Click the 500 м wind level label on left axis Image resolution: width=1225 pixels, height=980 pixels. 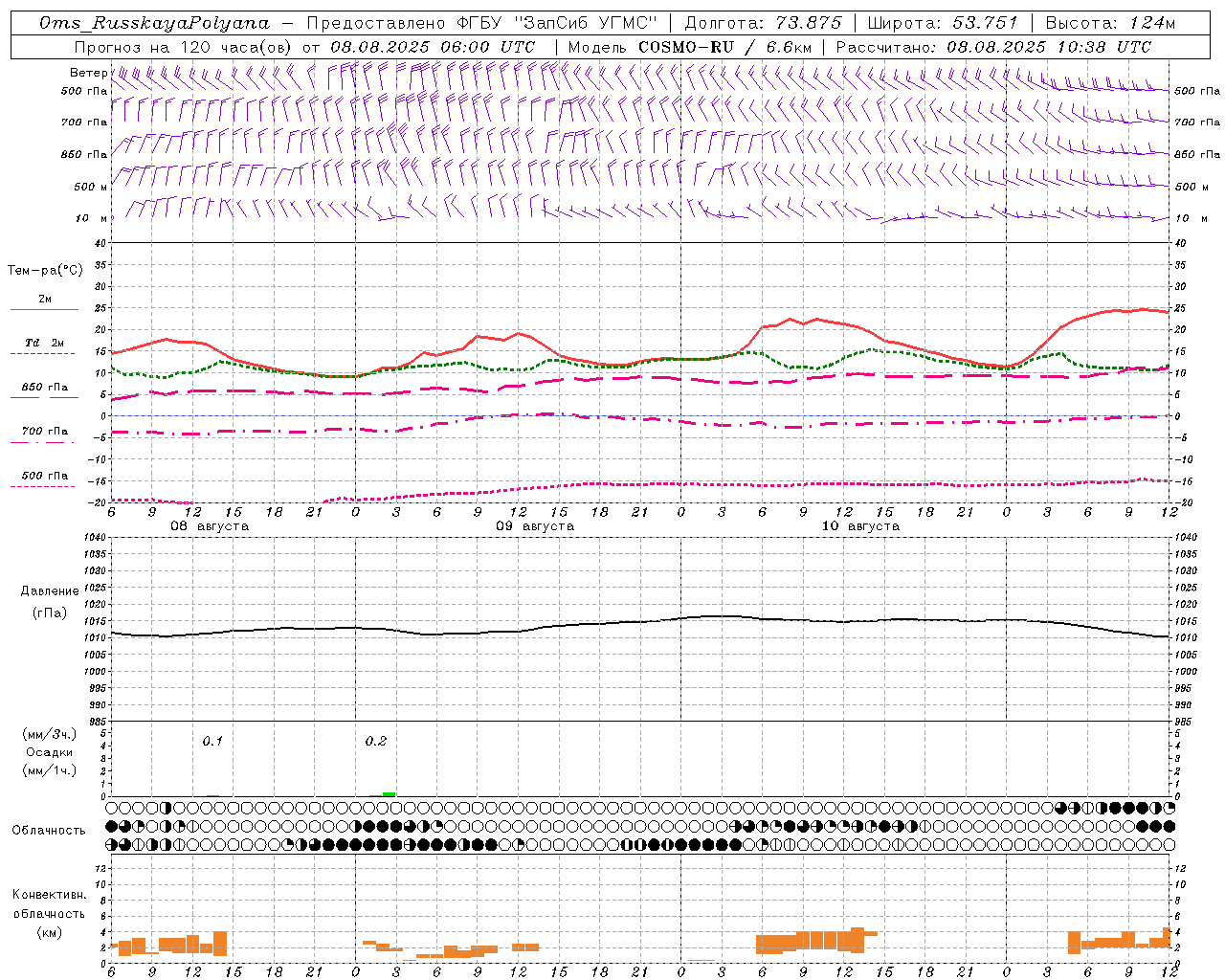click(91, 187)
